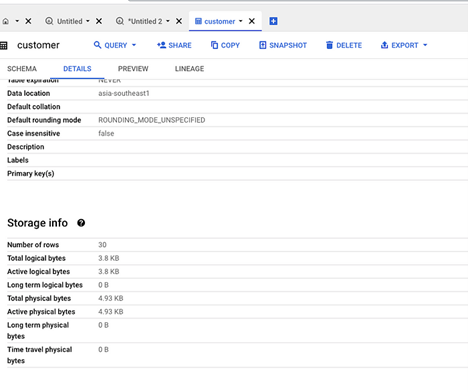
Task: Open the customer tab dropdown arrow
Action: [241, 21]
